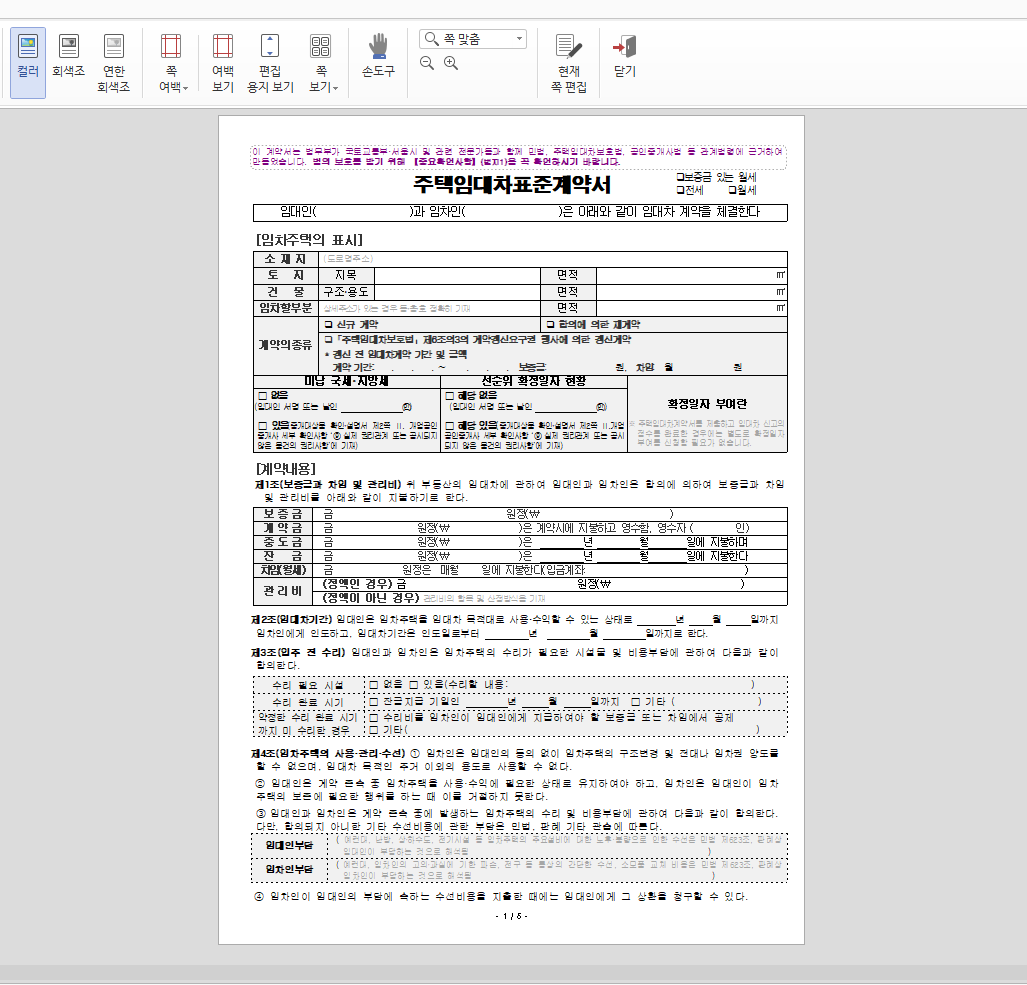
Task: Check the 수리비를 임차인이 임대인에게 지급 box
Action: [x=373, y=717]
